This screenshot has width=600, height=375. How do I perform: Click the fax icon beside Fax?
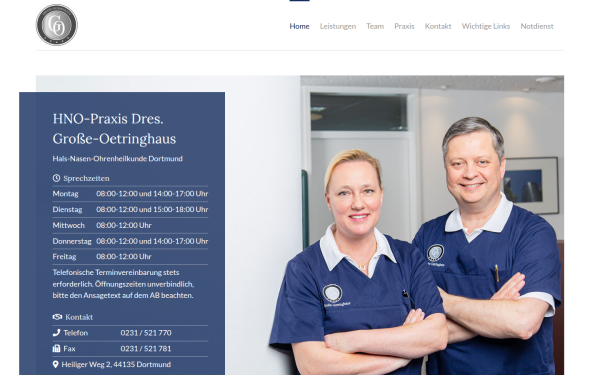pyautogui.click(x=56, y=348)
